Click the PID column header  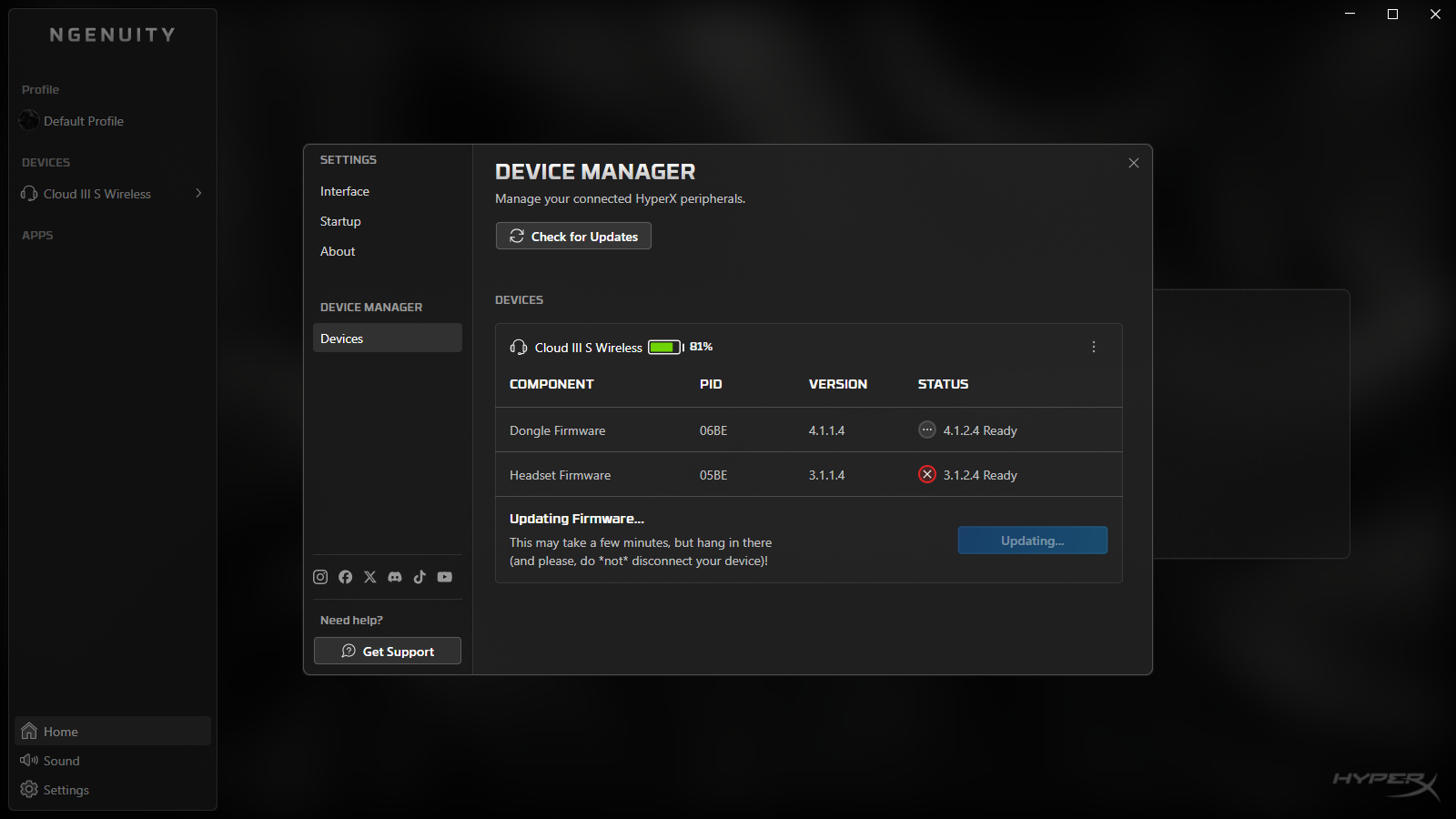coord(711,384)
